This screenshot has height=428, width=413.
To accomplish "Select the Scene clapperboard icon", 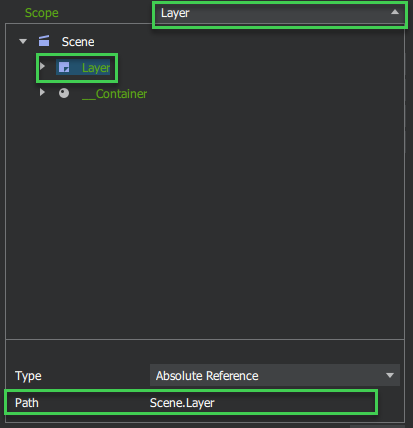I will click(x=44, y=41).
